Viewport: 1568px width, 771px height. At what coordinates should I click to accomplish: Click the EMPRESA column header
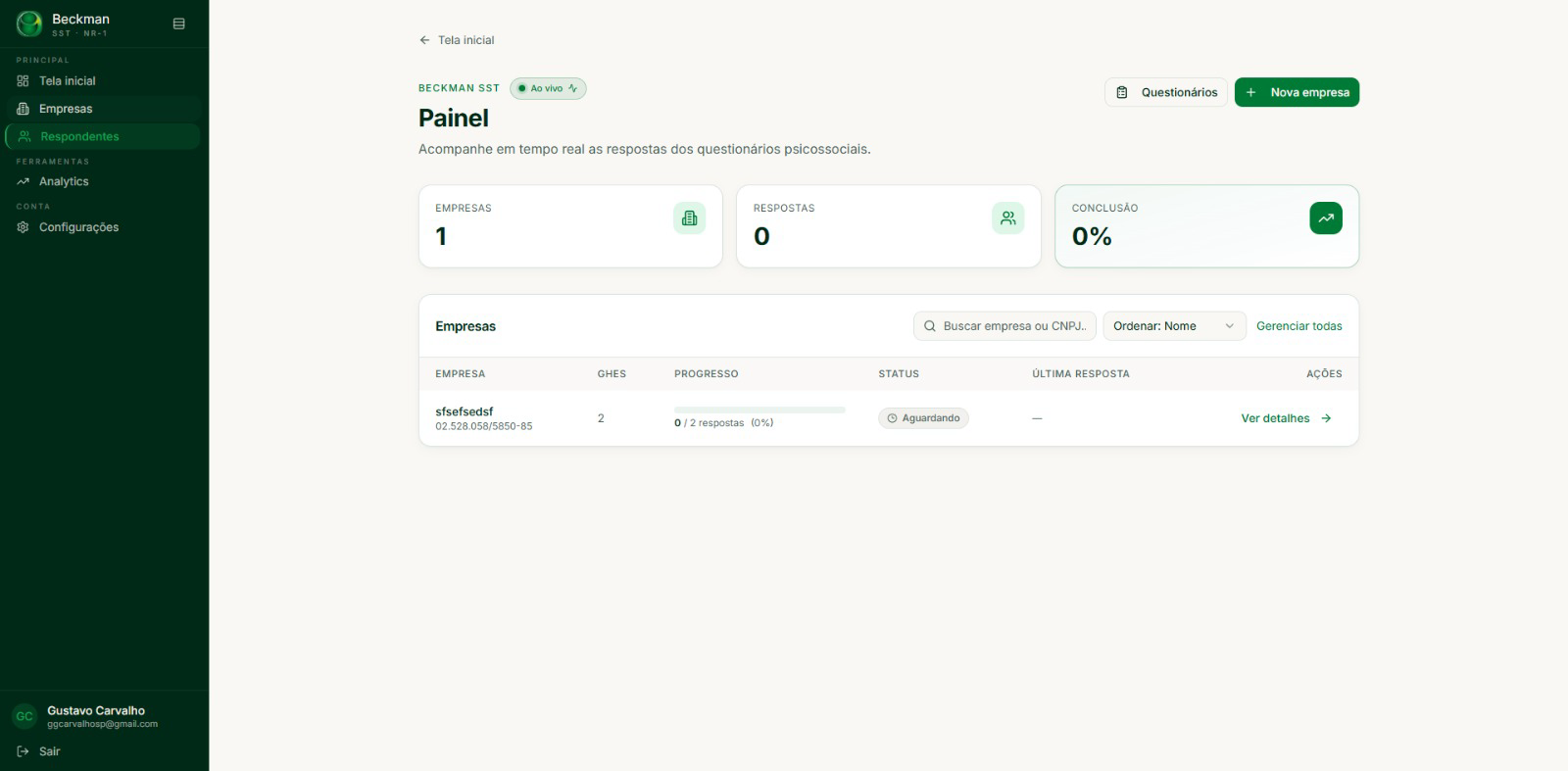coord(461,374)
